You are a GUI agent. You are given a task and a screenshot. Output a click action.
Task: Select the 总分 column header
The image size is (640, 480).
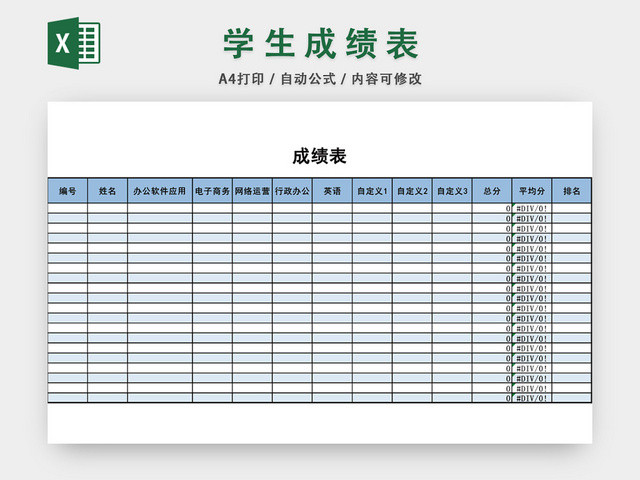click(492, 191)
